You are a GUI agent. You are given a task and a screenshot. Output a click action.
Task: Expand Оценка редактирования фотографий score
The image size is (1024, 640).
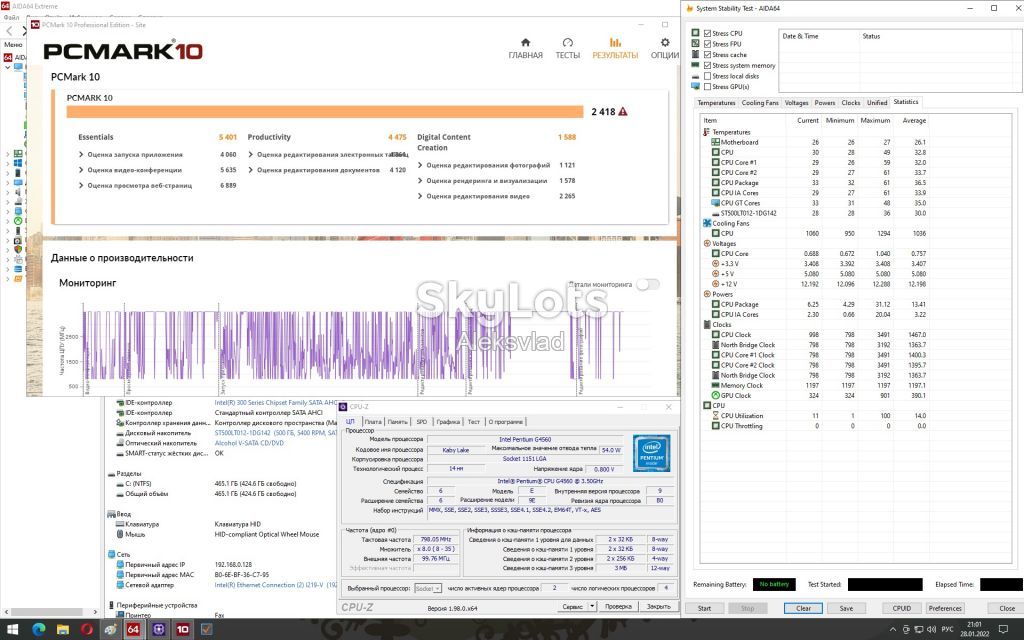click(x=420, y=165)
